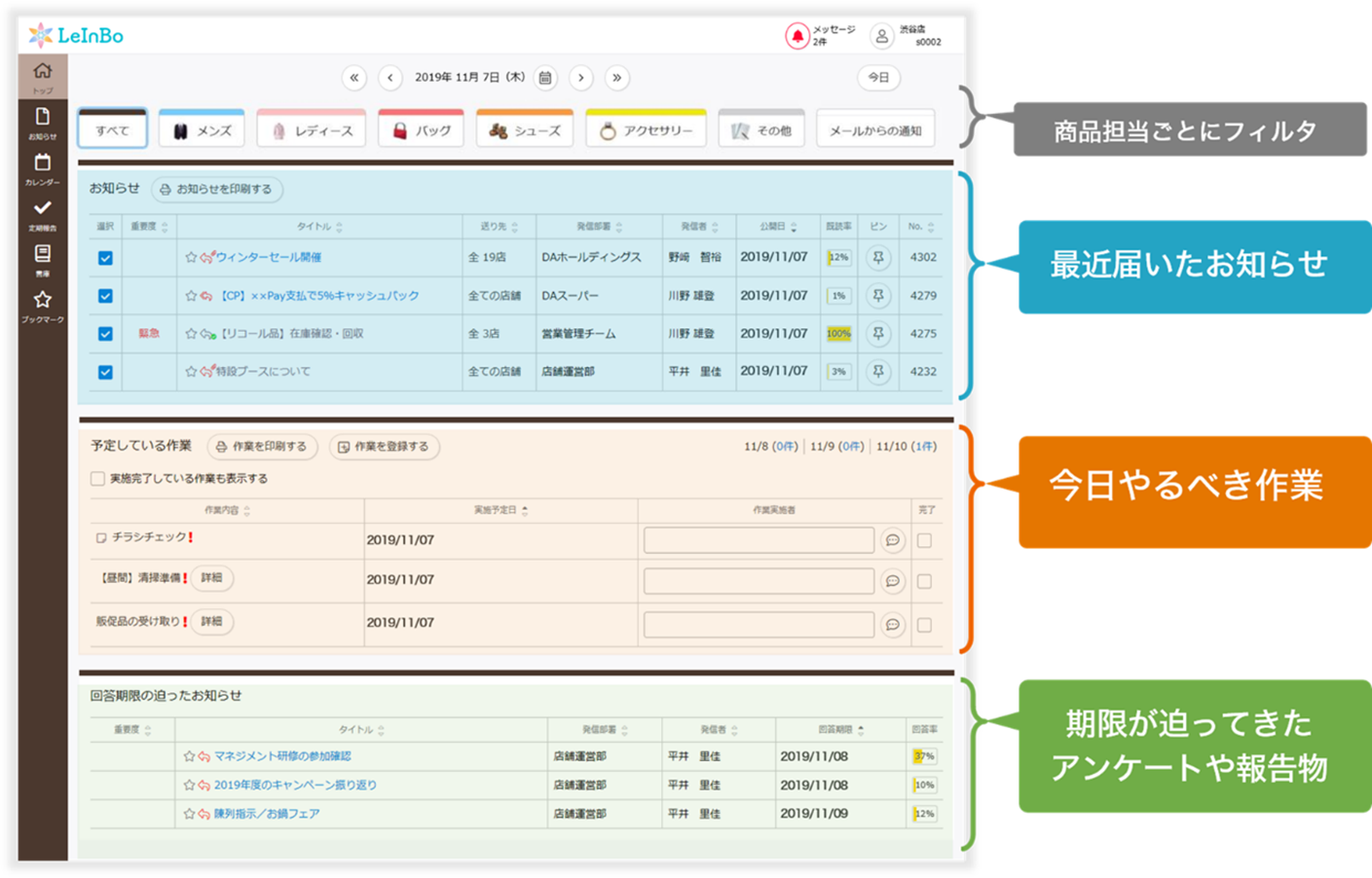This screenshot has width=1372, height=878.
Task: Sort notices by 公開日 column header
Action: point(777,227)
